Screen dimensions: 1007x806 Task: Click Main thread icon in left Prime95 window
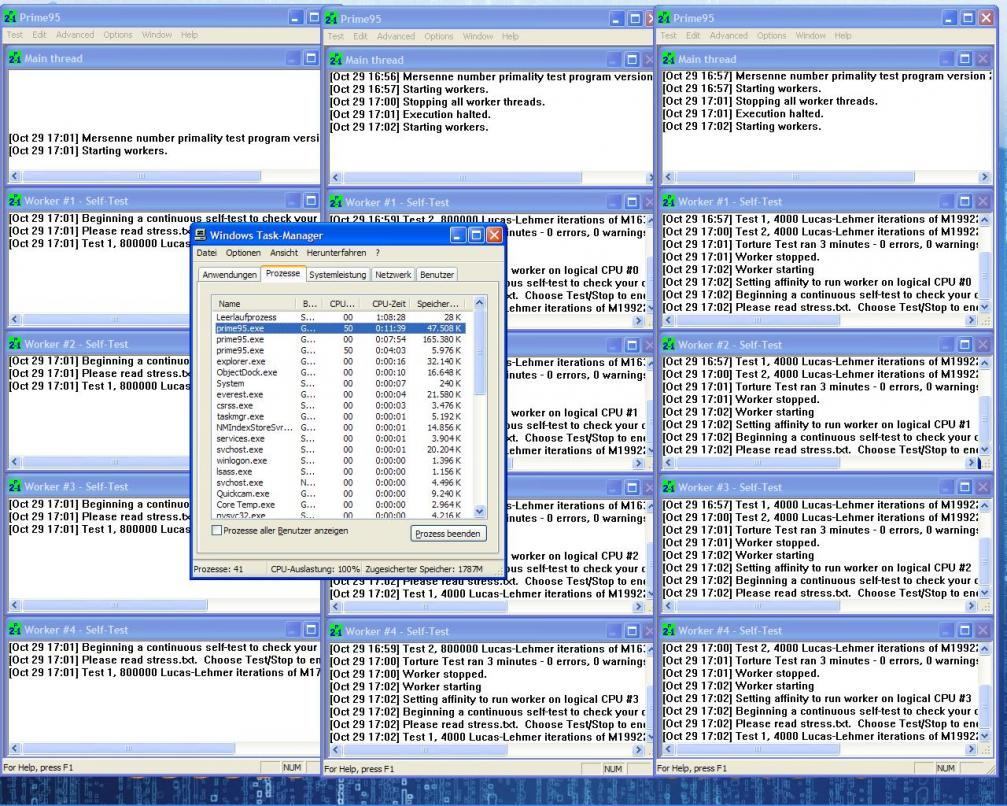pyautogui.click(x=15, y=58)
